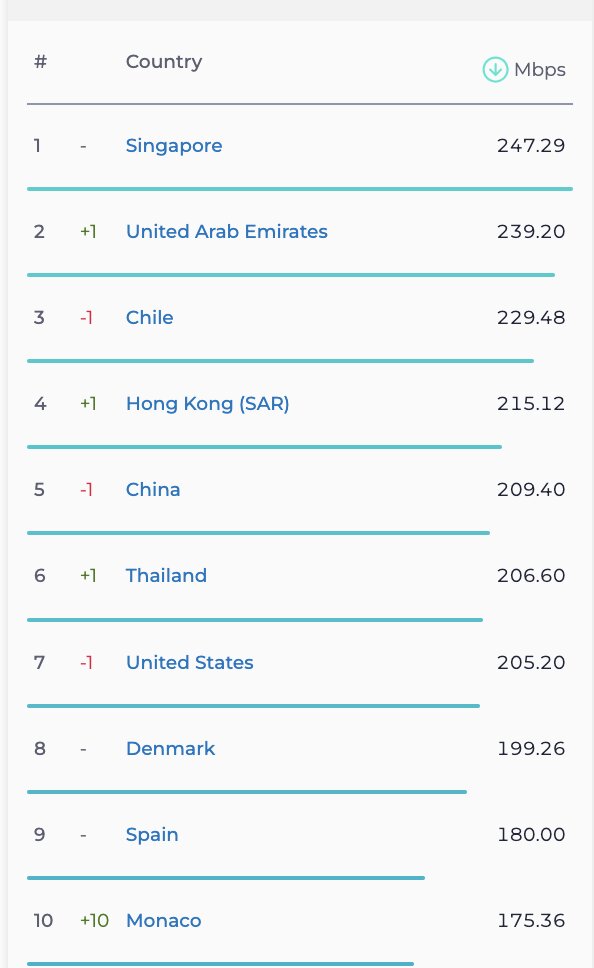Open the Singapore country page
The image size is (594, 968).
click(x=174, y=146)
